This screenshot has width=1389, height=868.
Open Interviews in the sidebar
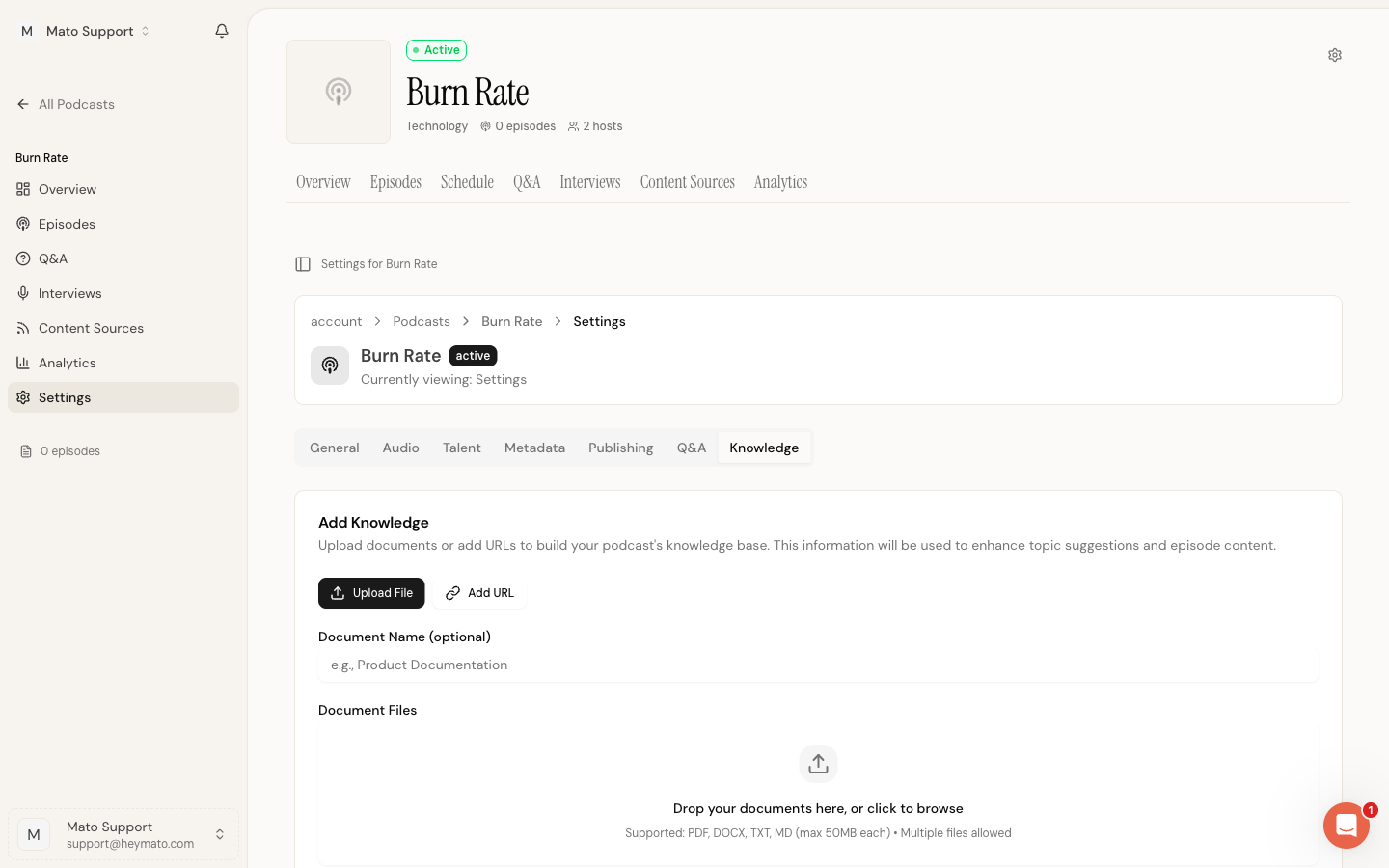pos(123,293)
